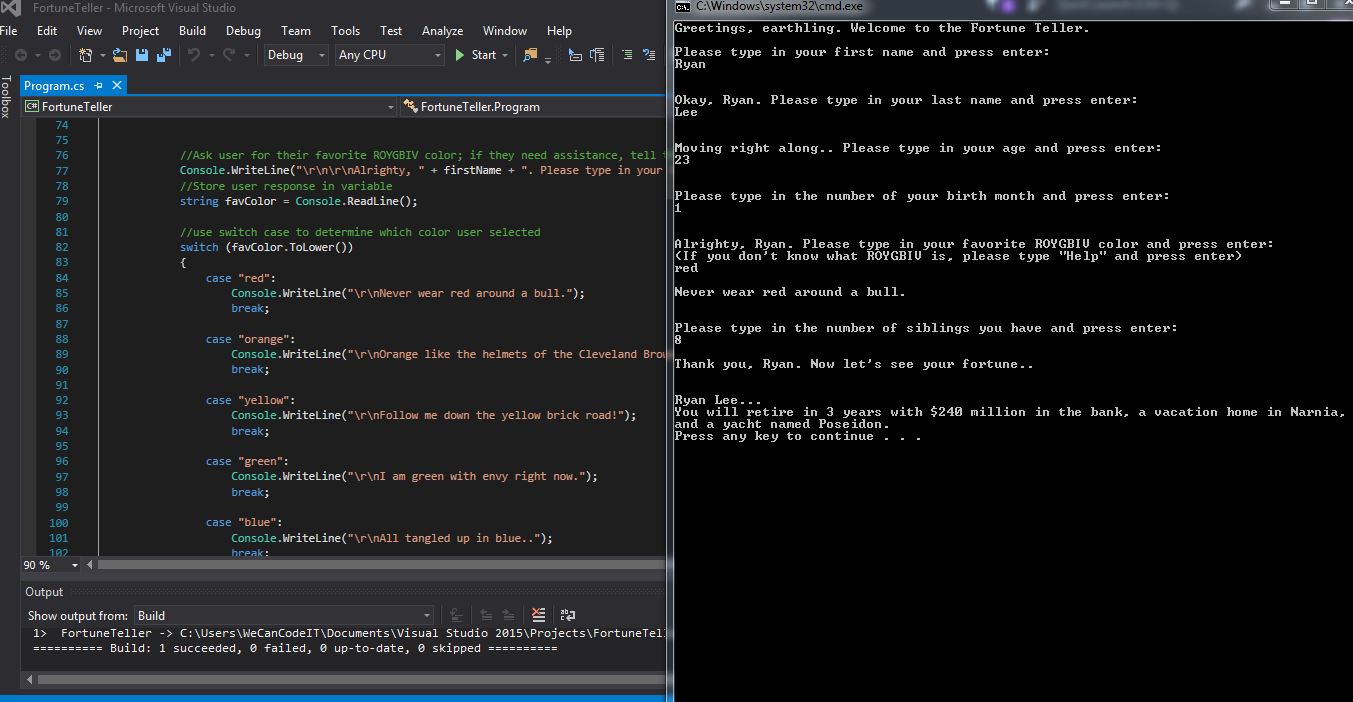Click the parameter info toolbar icon

(597, 55)
